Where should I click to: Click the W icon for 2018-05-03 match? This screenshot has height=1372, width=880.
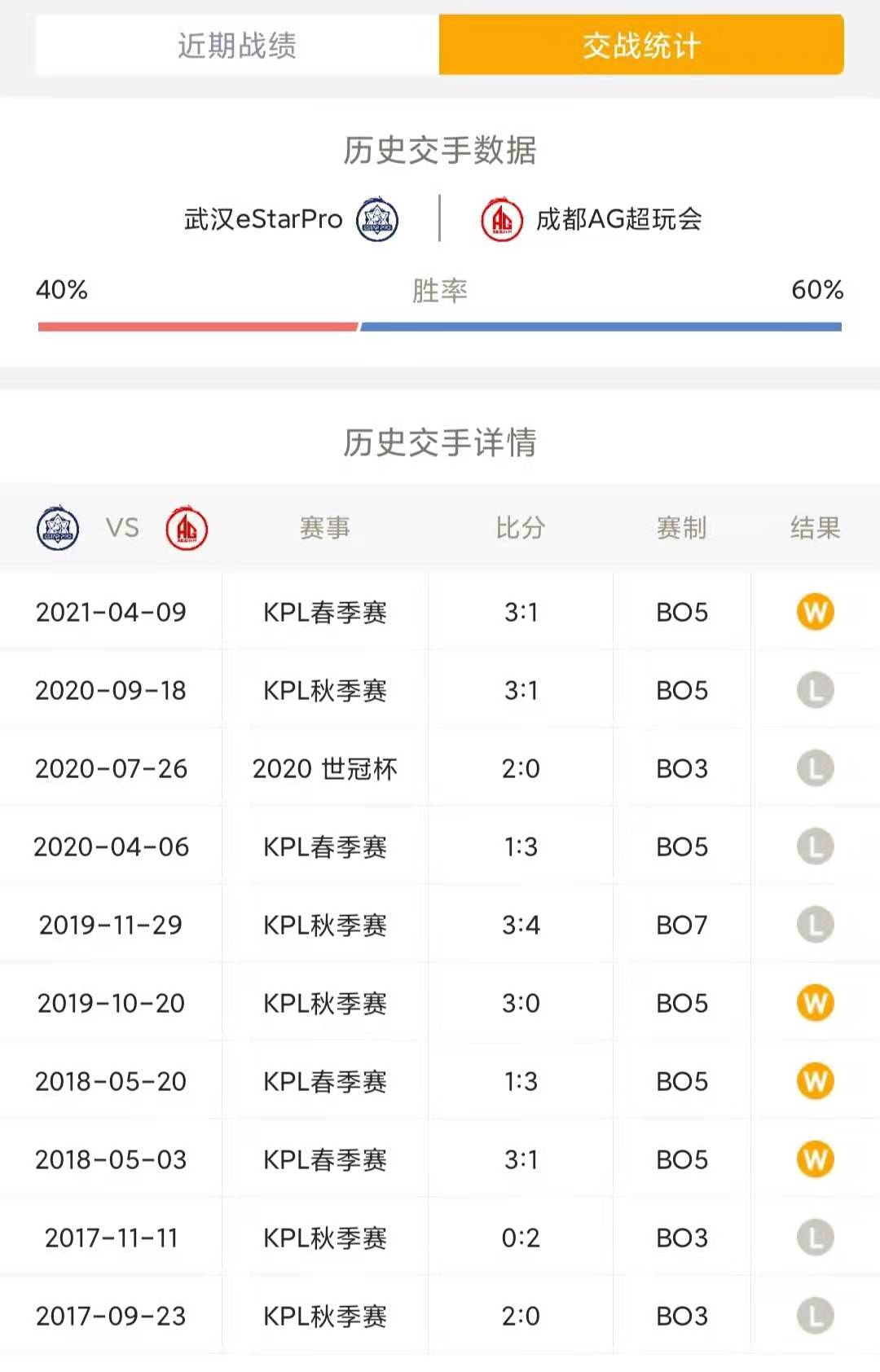(815, 1159)
